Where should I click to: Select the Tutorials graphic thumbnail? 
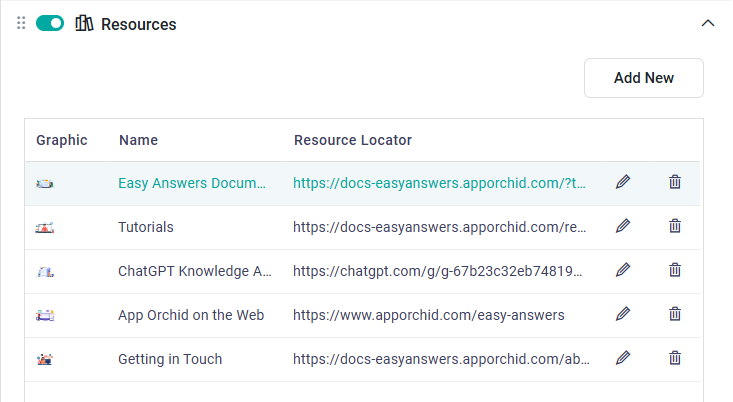45,228
